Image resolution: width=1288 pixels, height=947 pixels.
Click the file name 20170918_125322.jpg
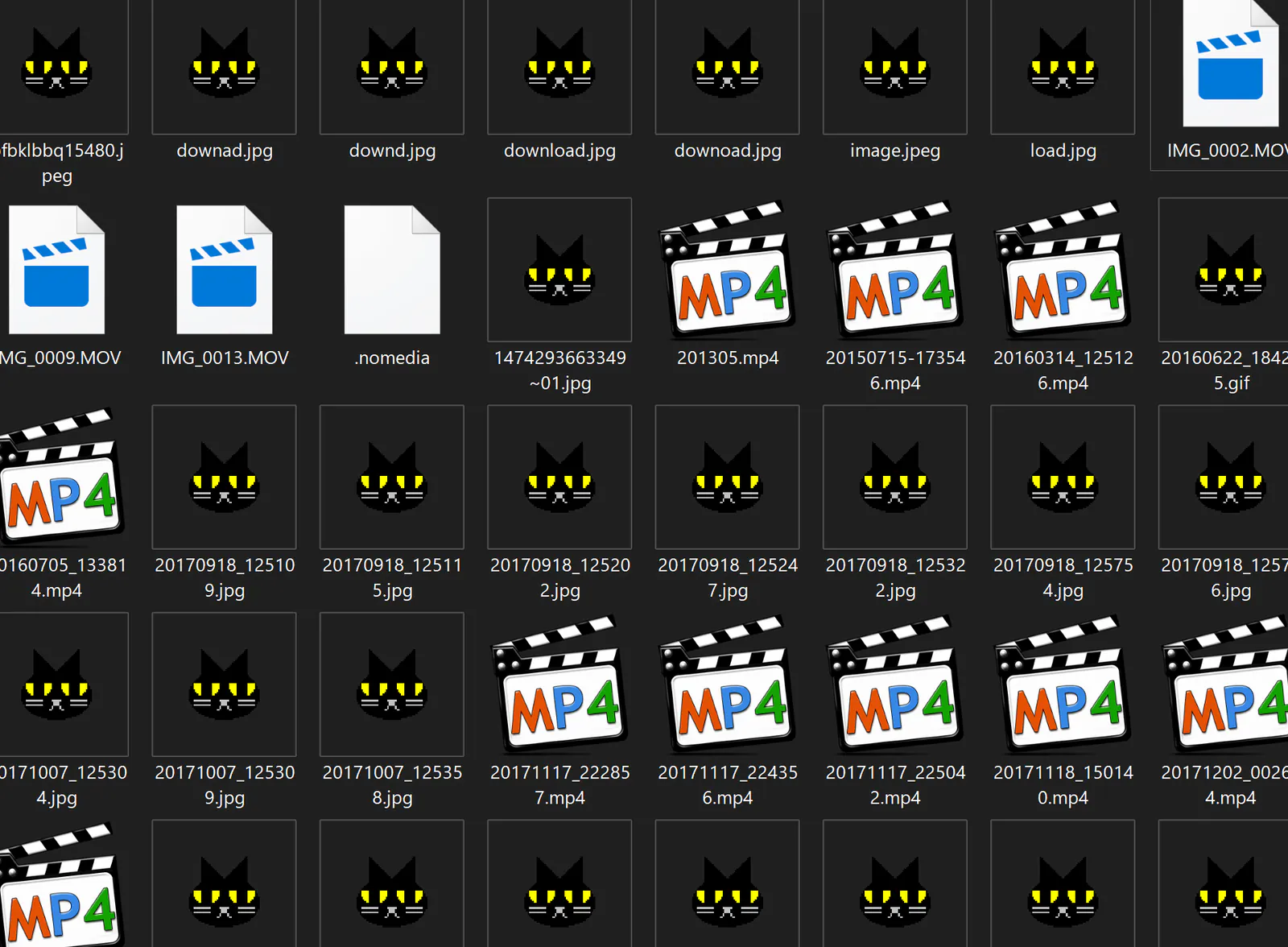tap(895, 577)
